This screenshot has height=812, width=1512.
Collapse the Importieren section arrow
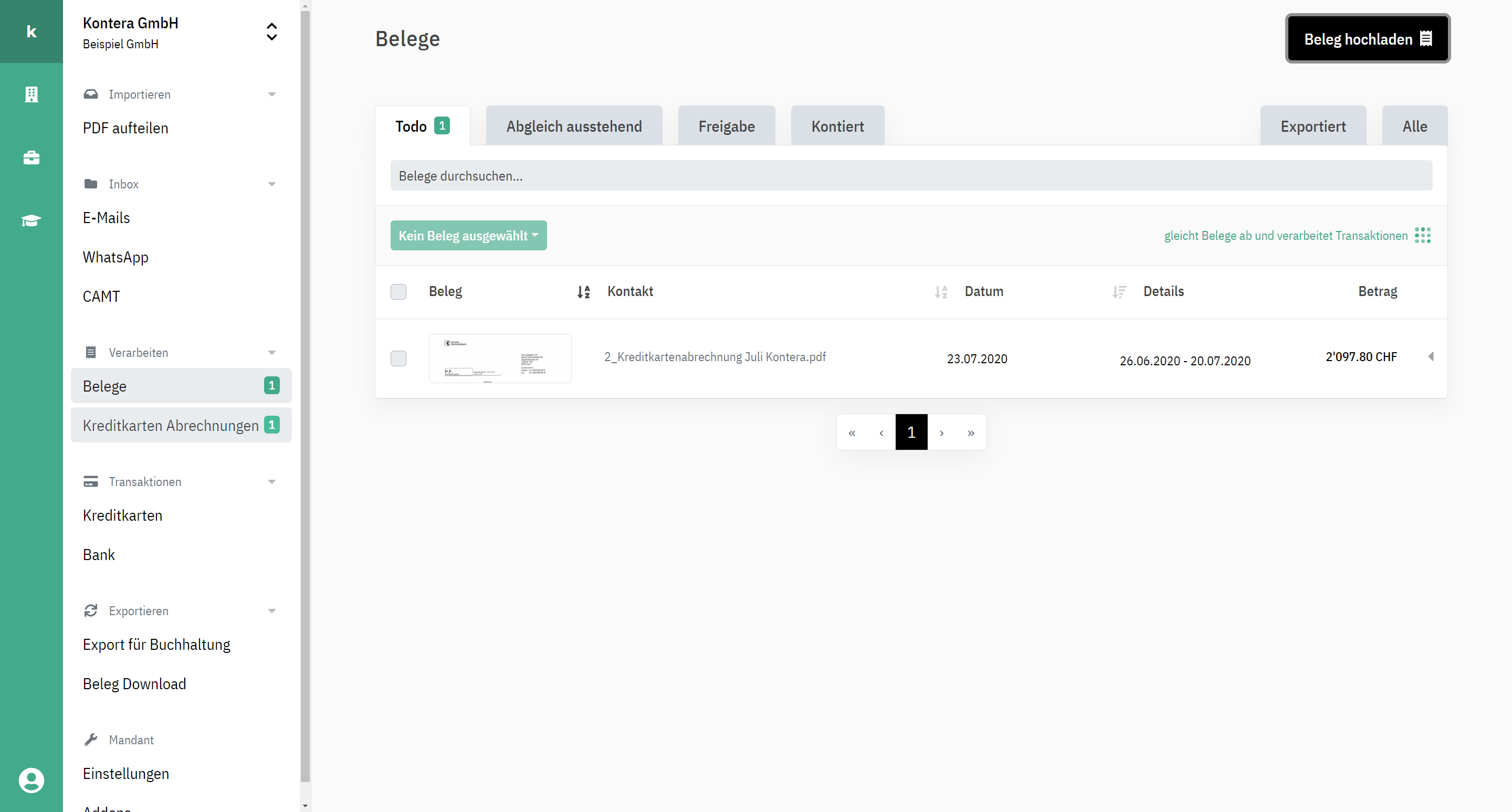271,94
